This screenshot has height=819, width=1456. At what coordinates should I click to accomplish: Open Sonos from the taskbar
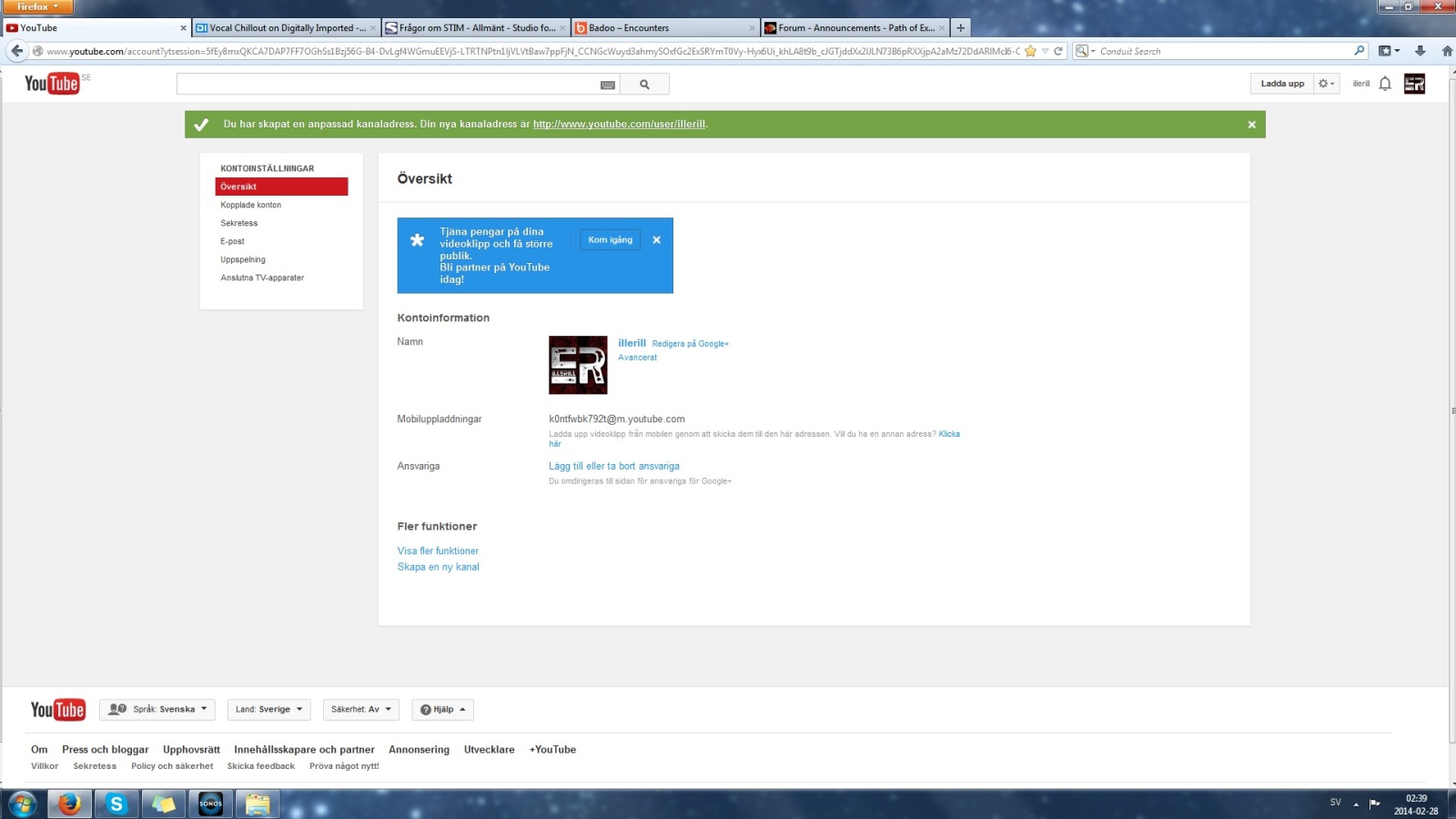point(210,804)
